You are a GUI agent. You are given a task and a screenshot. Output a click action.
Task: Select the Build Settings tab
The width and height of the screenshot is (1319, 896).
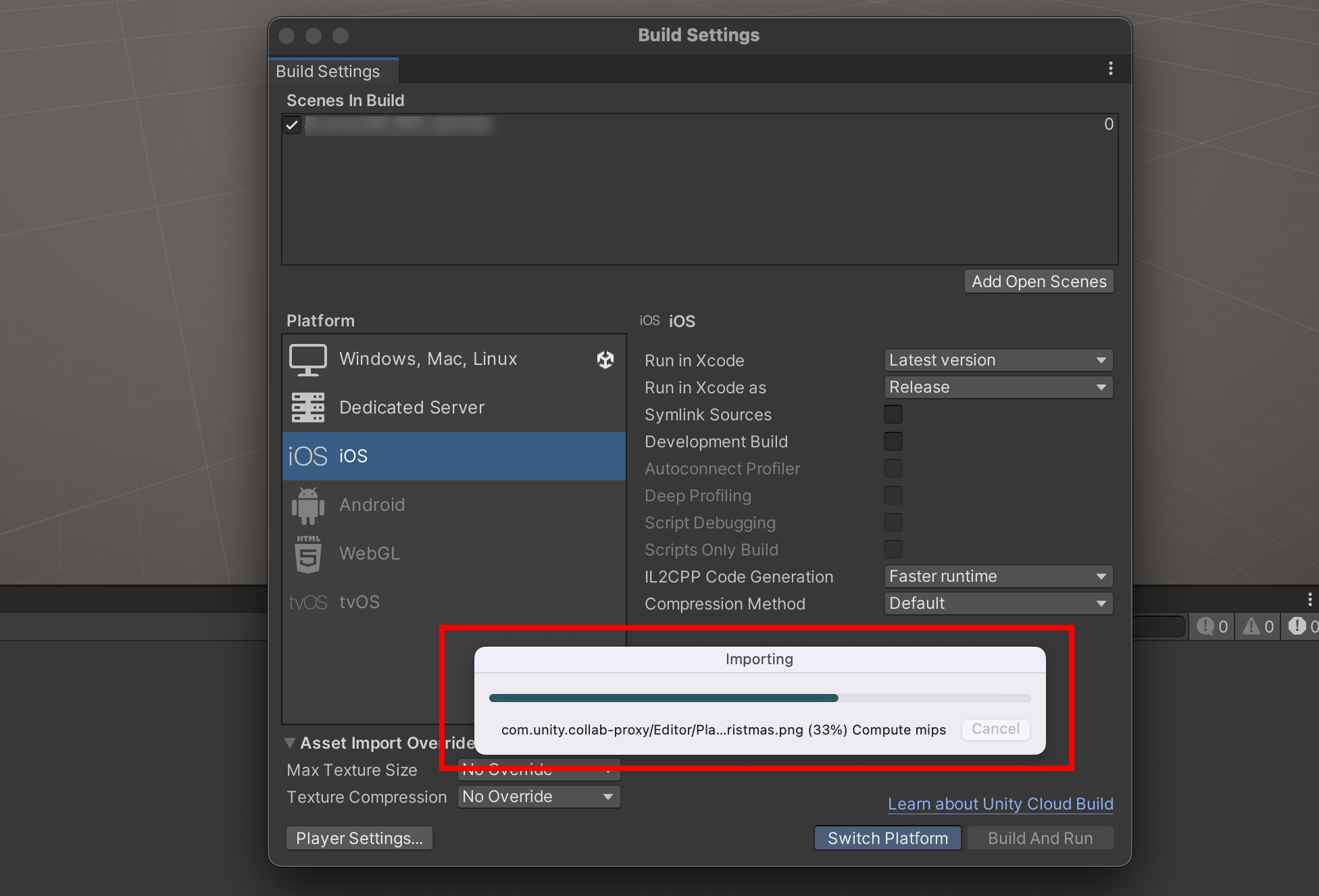(x=328, y=71)
